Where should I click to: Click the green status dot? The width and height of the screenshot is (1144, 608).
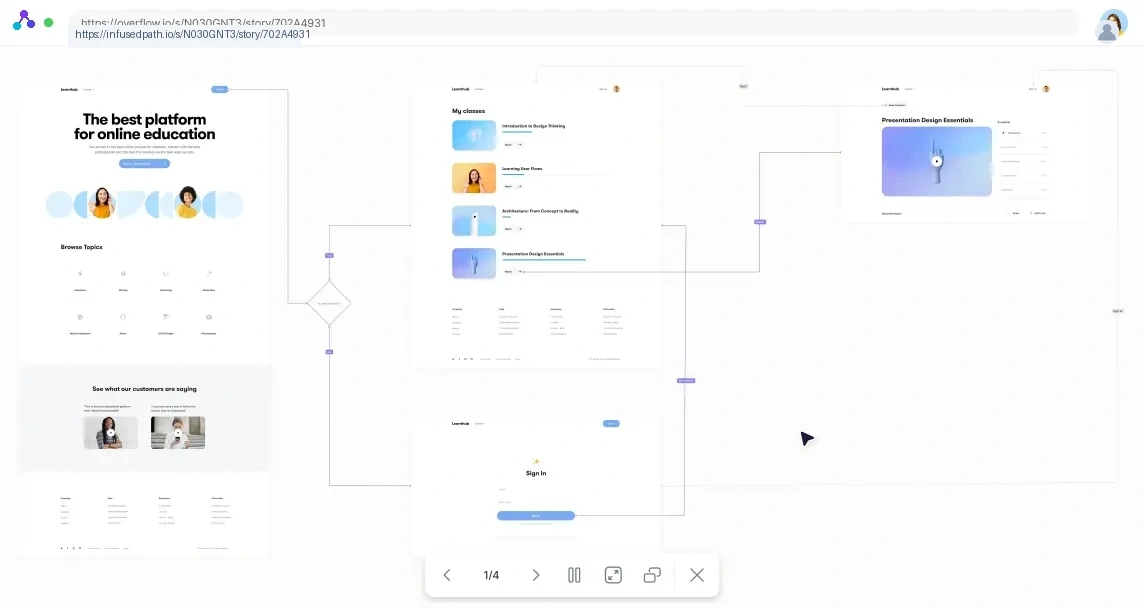[x=48, y=23]
